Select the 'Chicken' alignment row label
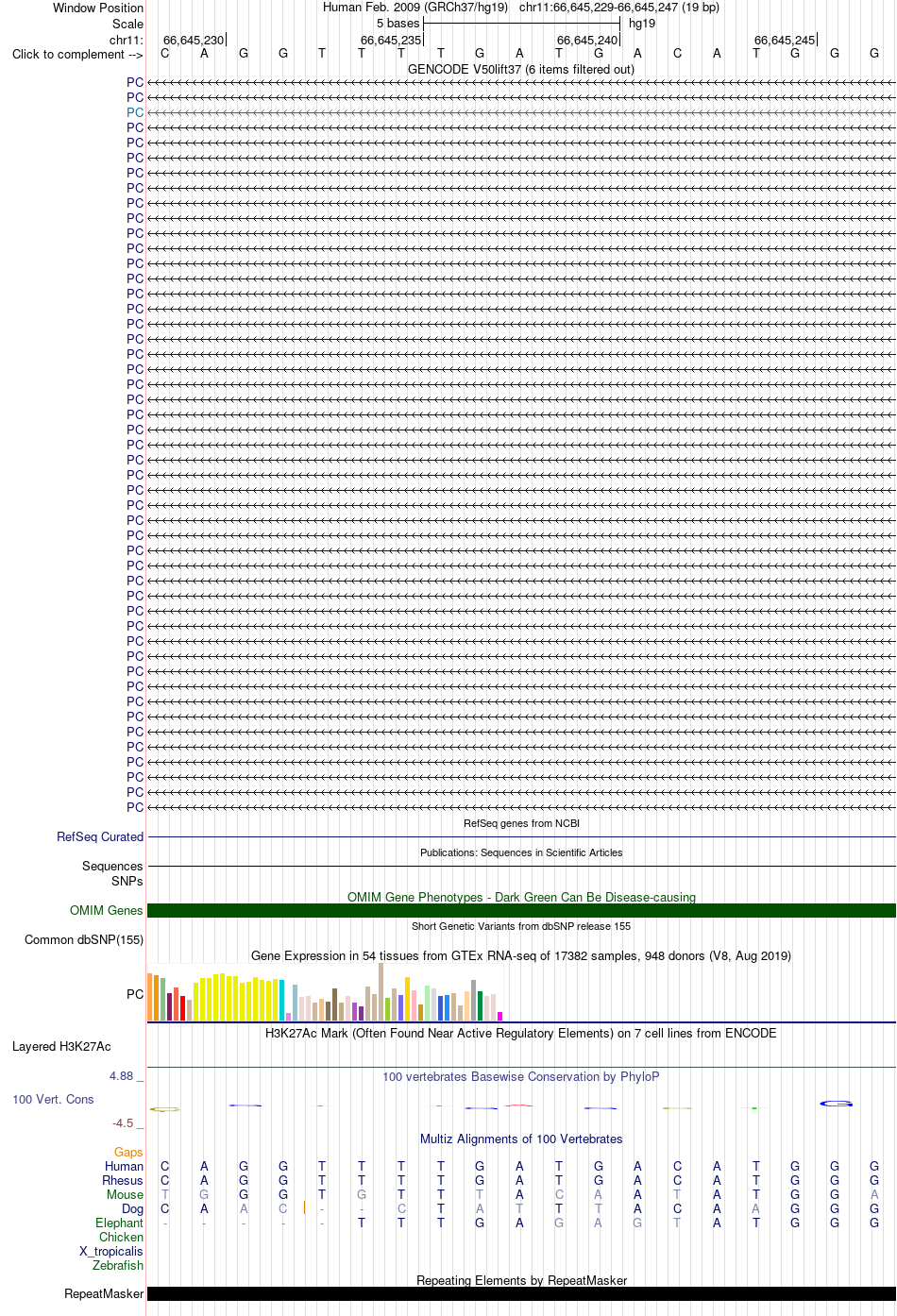The image size is (897, 1316). 121,1237
